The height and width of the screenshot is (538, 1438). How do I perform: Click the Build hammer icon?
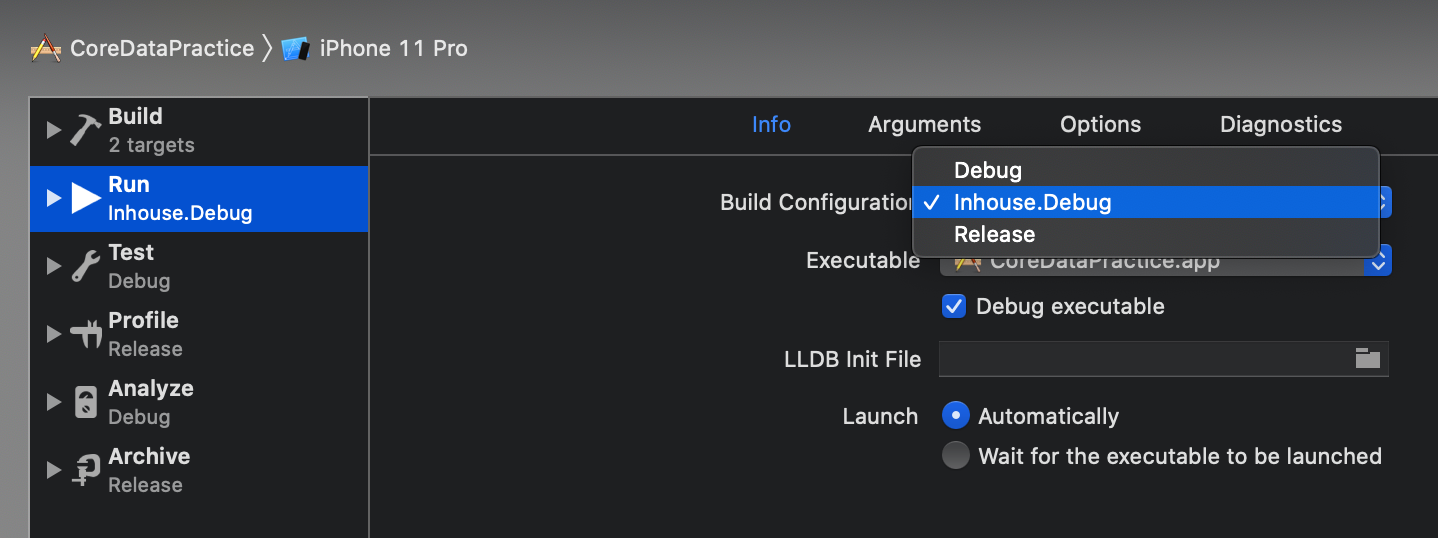(x=85, y=130)
